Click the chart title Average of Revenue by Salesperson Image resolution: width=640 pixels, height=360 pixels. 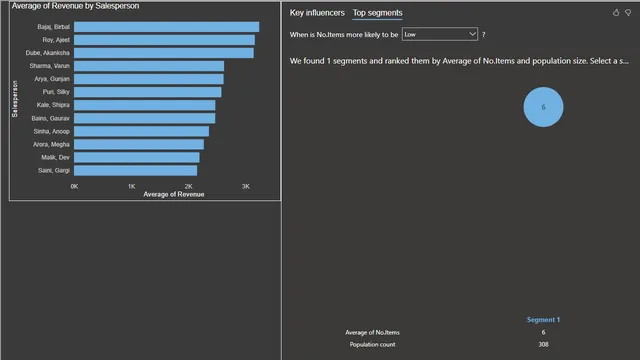tap(75, 6)
